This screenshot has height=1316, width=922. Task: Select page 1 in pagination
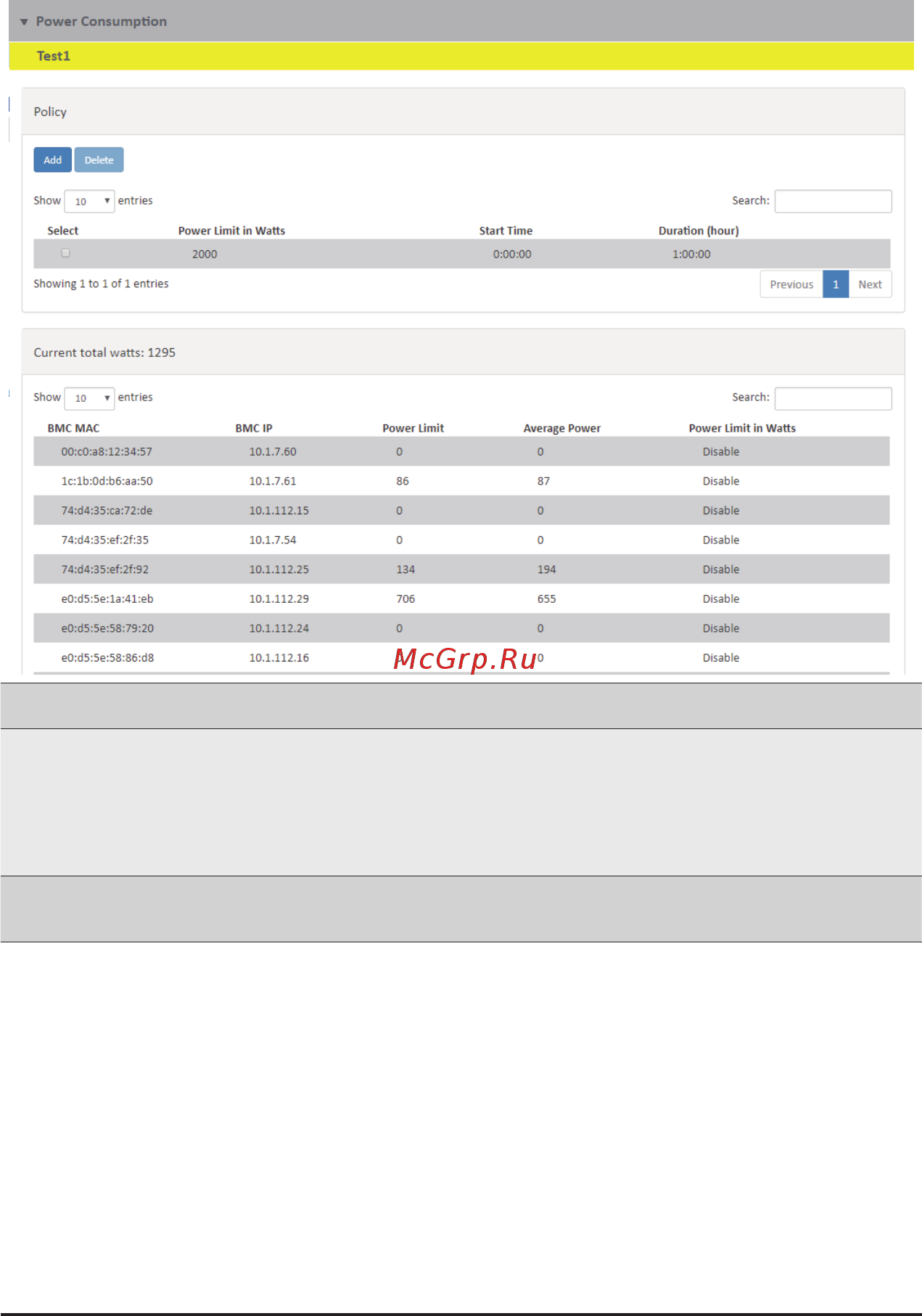(x=836, y=284)
